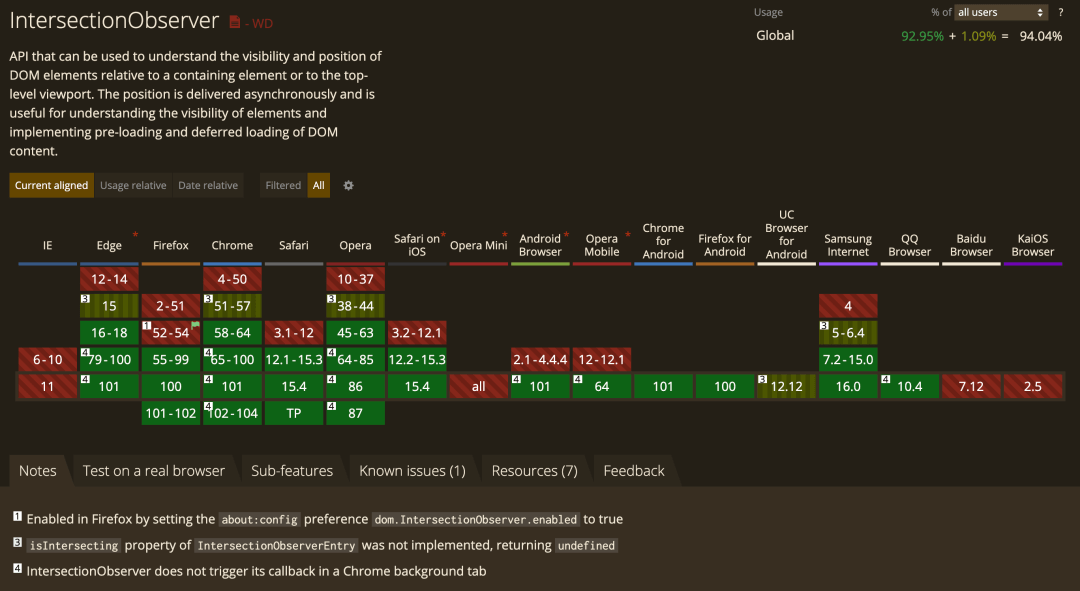The height and width of the screenshot is (591, 1080).
Task: Open the WD spec document icon
Action: (235, 23)
